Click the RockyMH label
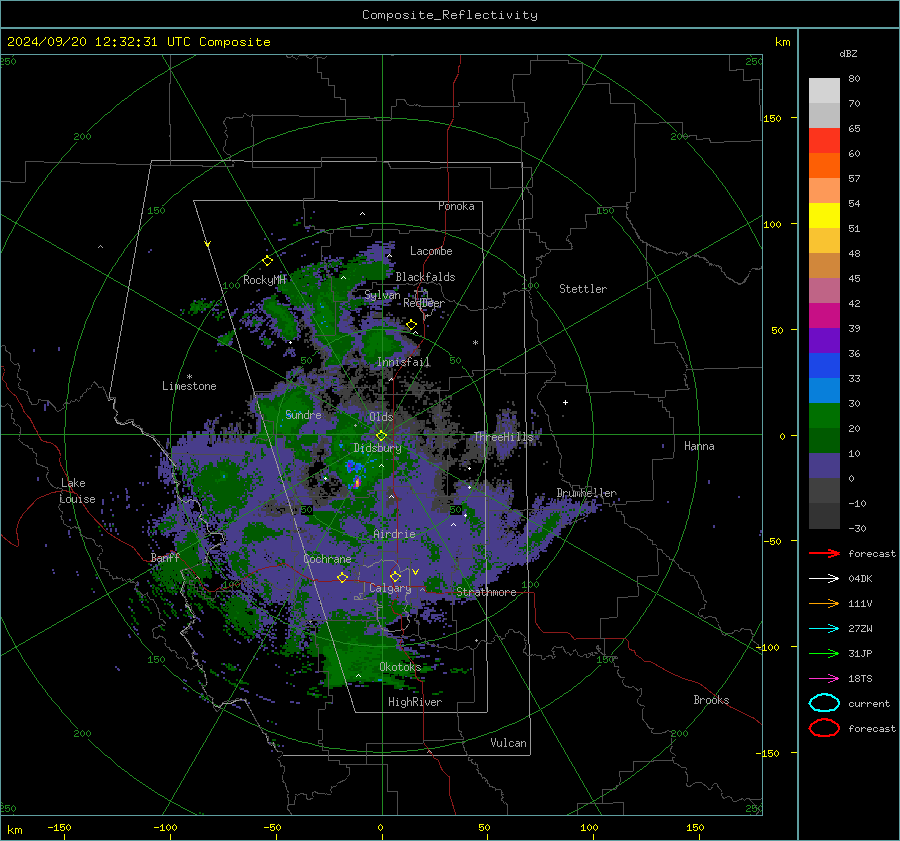Viewport: 900px width, 841px height. (x=265, y=280)
